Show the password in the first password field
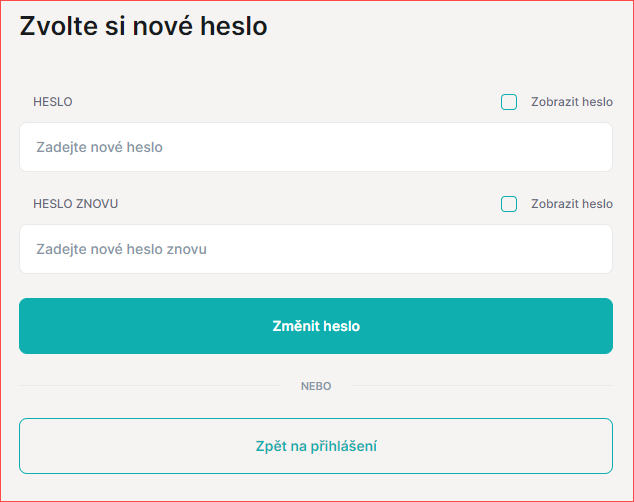 (509, 102)
